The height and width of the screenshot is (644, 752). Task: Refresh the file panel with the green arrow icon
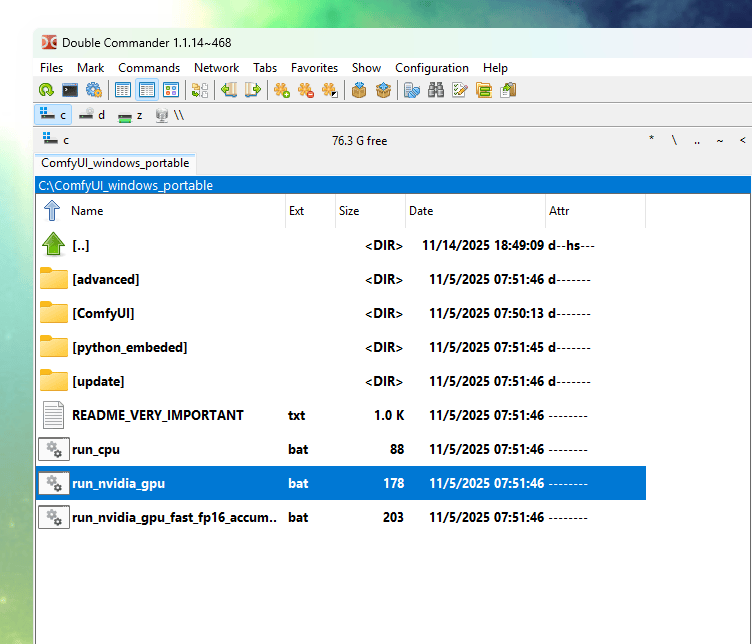[x=46, y=90]
